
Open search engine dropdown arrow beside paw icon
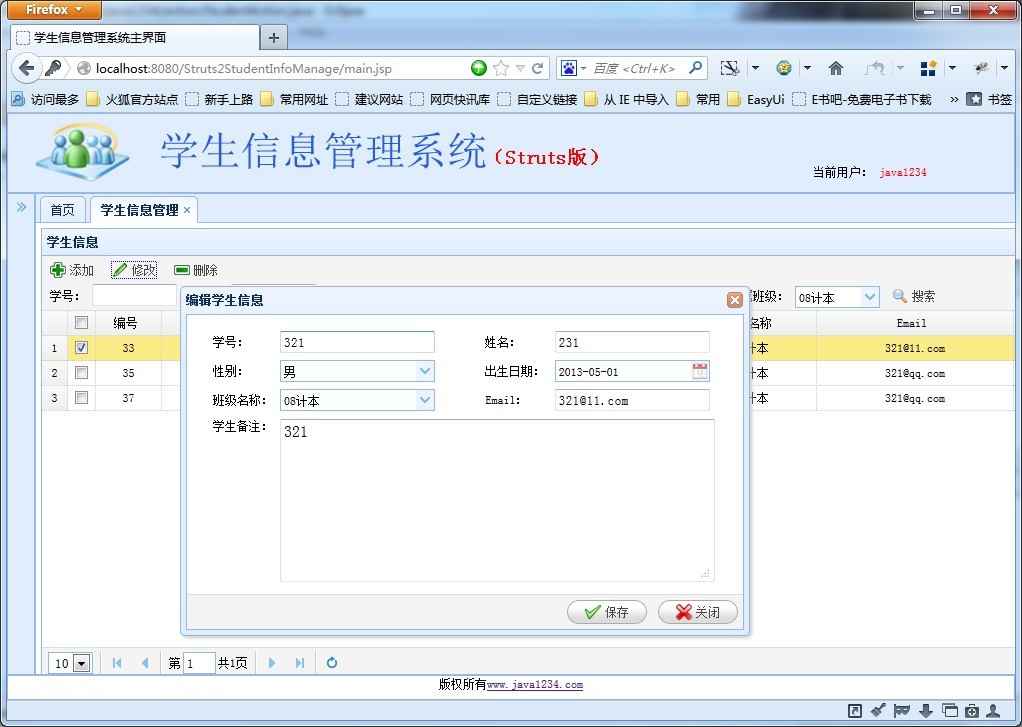tap(583, 68)
